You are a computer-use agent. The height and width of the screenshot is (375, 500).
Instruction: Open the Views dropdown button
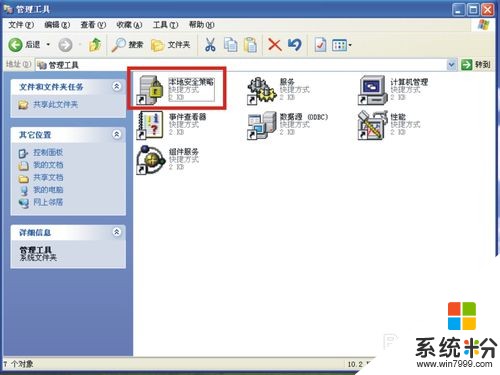342,45
